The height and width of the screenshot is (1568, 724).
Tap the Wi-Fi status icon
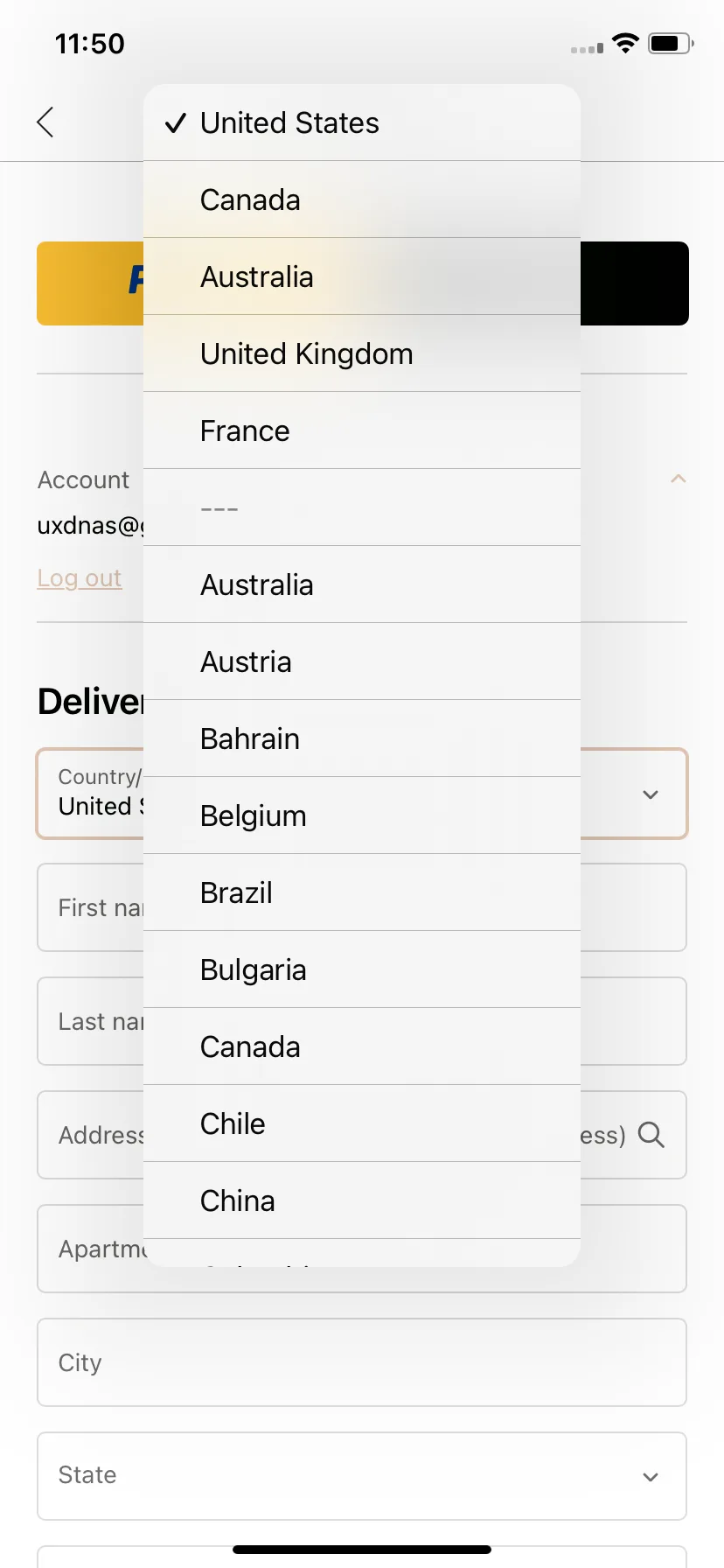(625, 44)
